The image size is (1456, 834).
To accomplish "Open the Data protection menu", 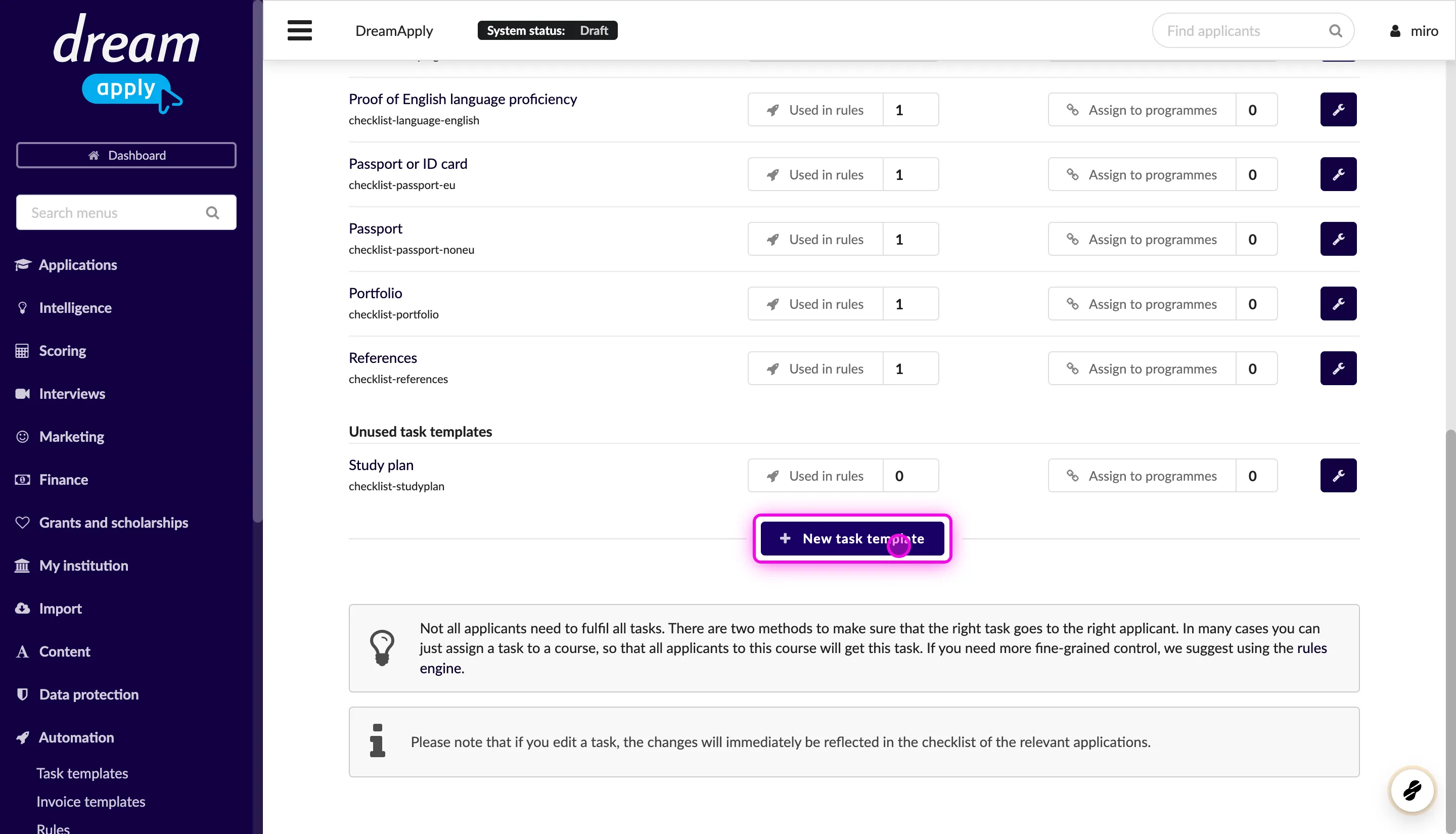I will 89,694.
